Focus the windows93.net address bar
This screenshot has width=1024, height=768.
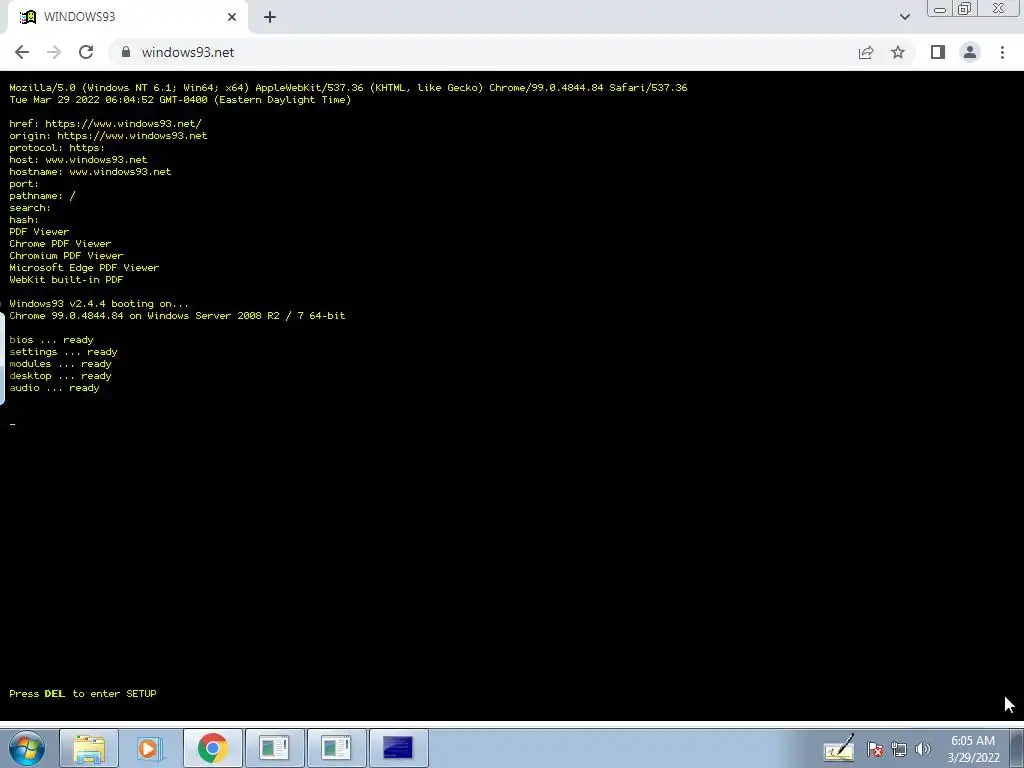(x=483, y=52)
